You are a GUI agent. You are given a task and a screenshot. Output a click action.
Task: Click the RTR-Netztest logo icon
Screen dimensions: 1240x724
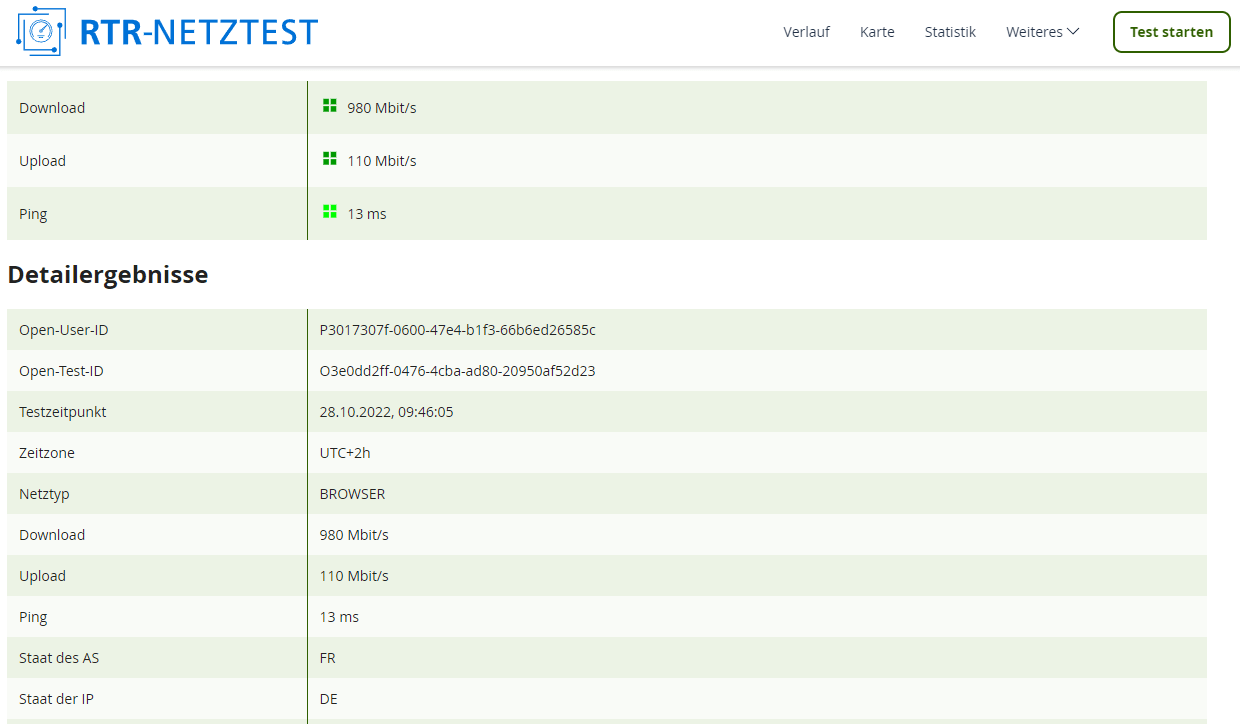coord(42,31)
